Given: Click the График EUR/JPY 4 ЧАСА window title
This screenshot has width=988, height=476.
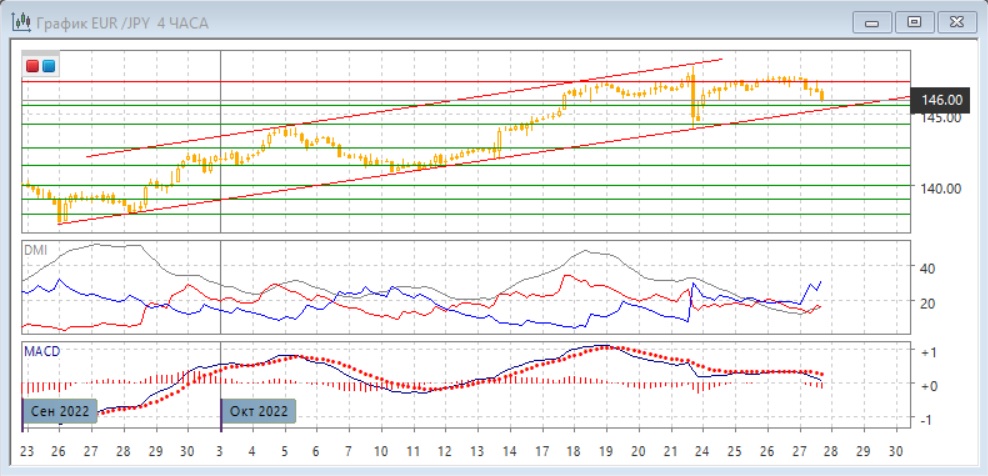Looking at the screenshot, I should tap(121, 22).
